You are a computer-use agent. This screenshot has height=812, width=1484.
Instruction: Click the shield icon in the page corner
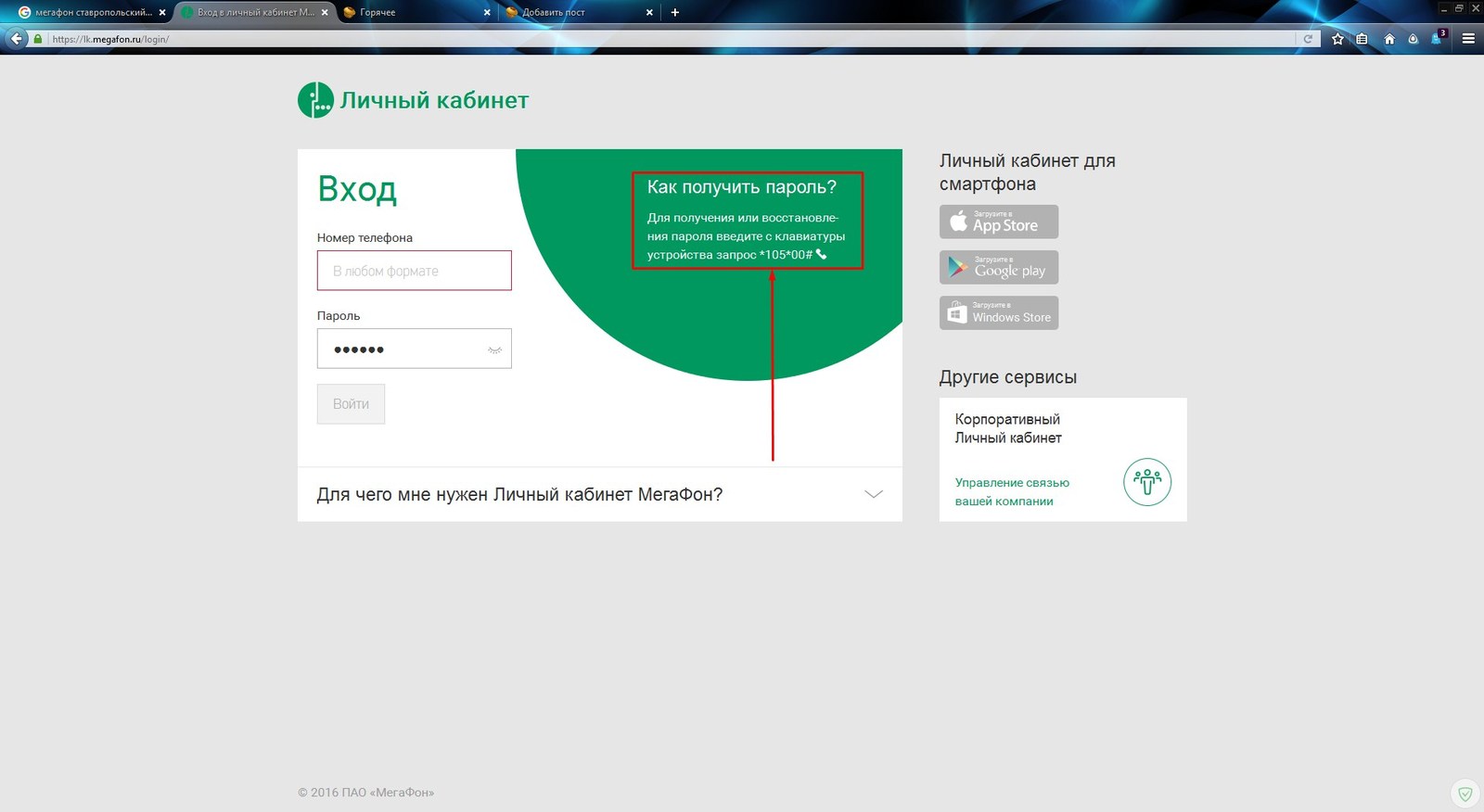1465,793
